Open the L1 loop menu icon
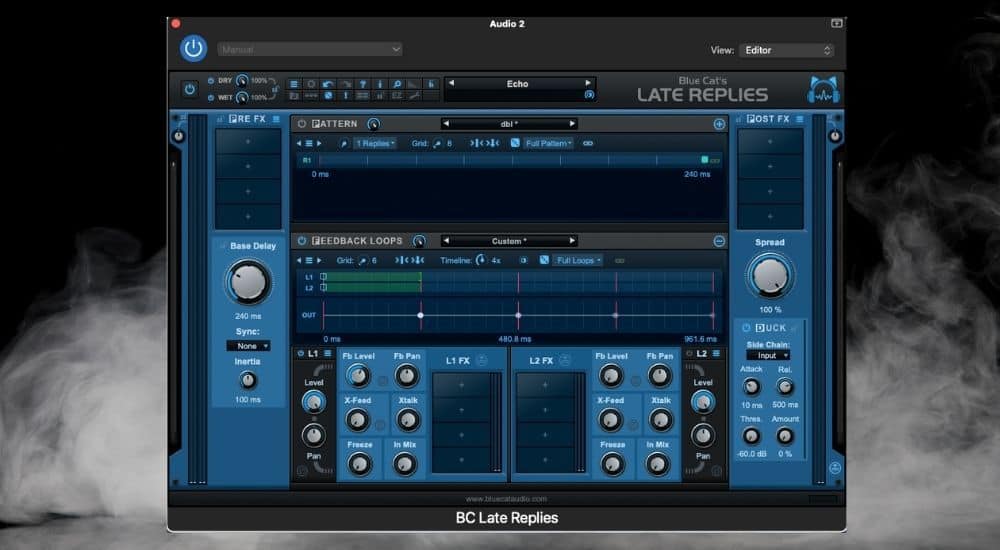Viewport: 1000px width, 550px height. [328, 353]
